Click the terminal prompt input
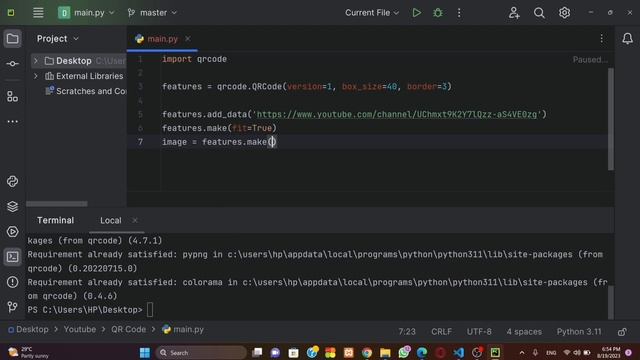This screenshot has width=640, height=360. (x=150, y=310)
